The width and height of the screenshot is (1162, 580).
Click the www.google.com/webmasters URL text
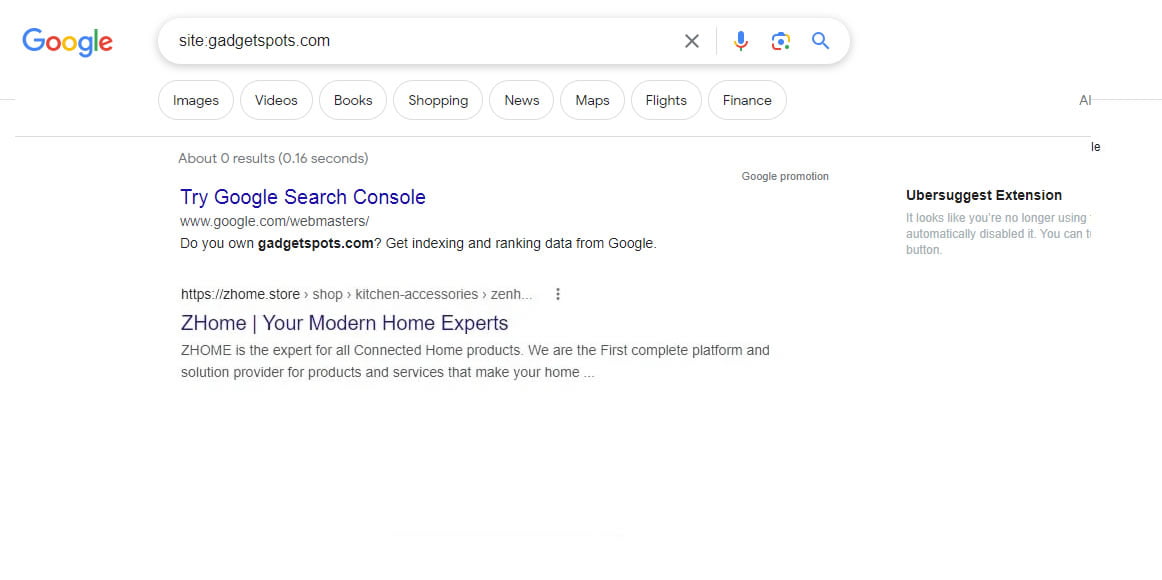pos(274,221)
